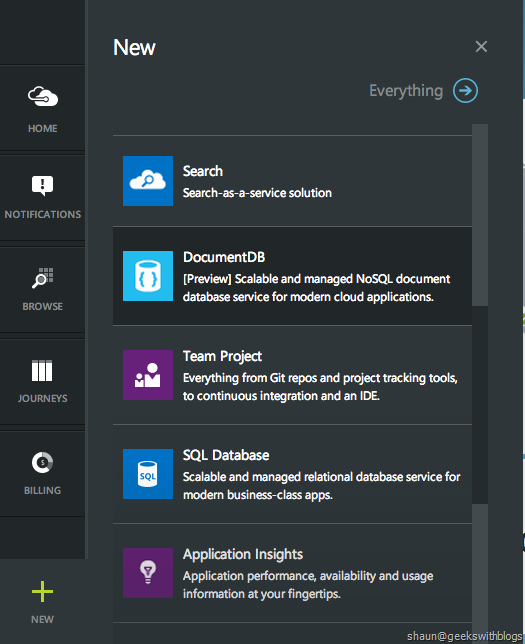This screenshot has width=525, height=644.
Task: Open the Everything gallery link
Action: coord(406,91)
